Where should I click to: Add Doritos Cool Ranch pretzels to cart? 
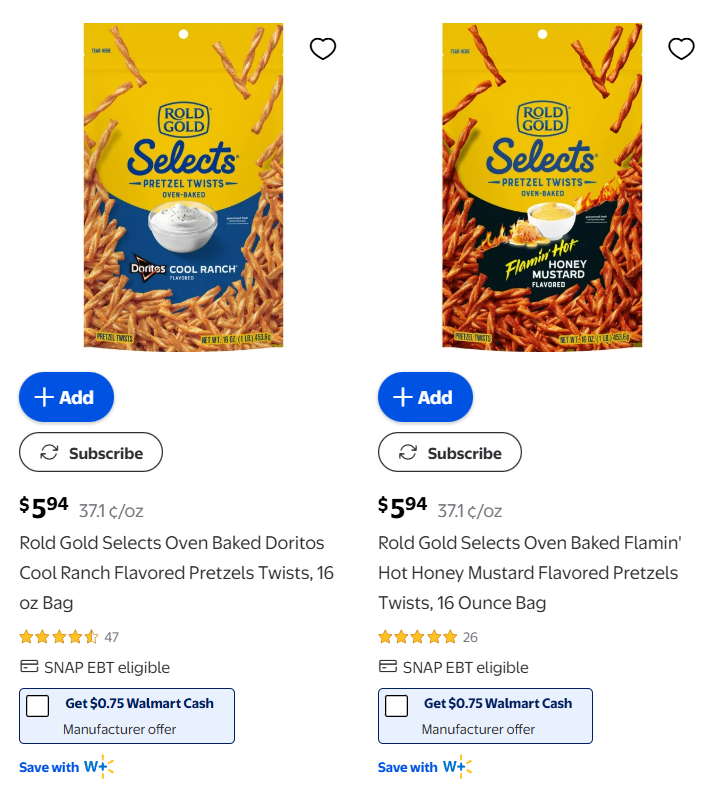point(66,397)
